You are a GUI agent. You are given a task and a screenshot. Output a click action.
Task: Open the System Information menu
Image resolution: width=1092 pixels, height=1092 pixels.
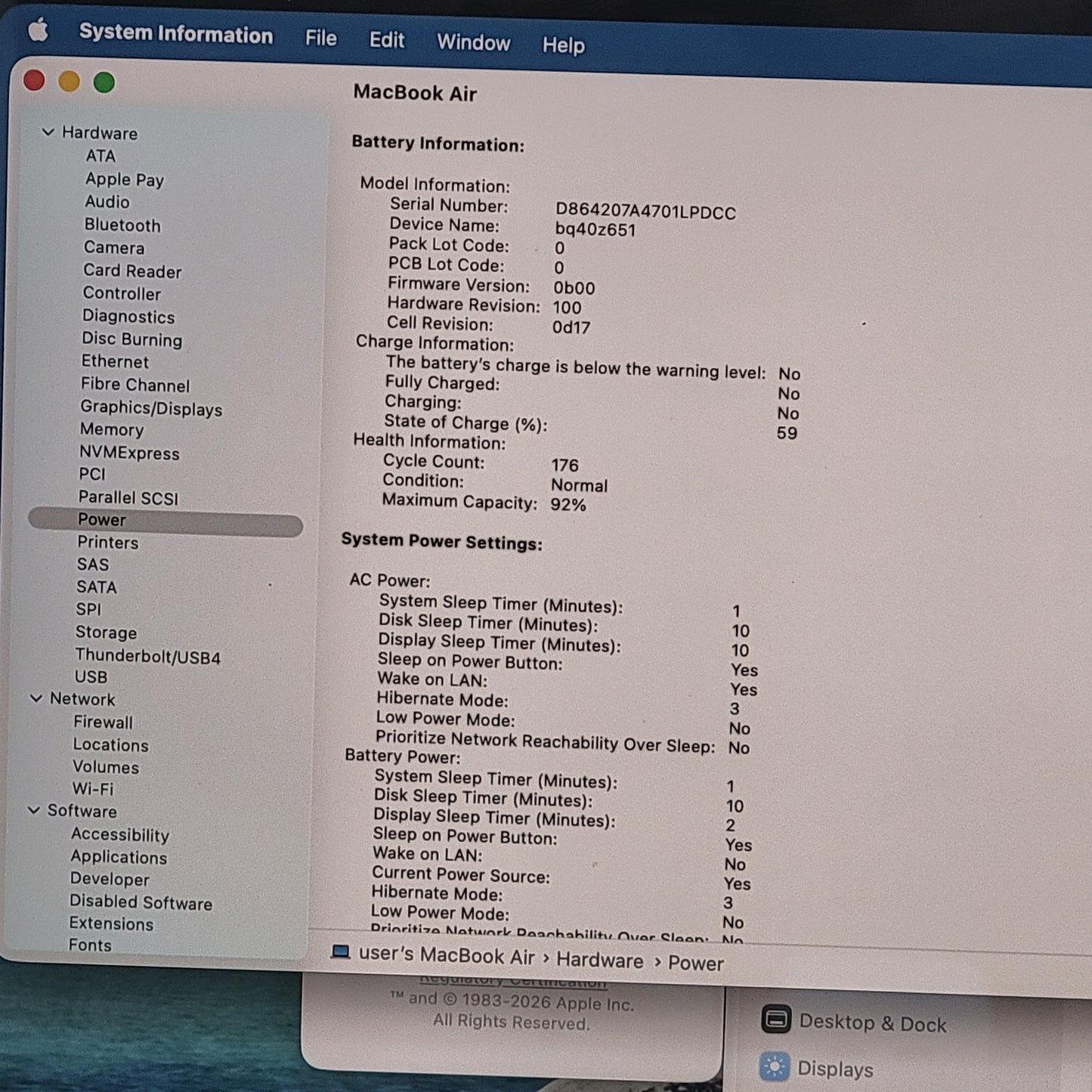point(176,34)
